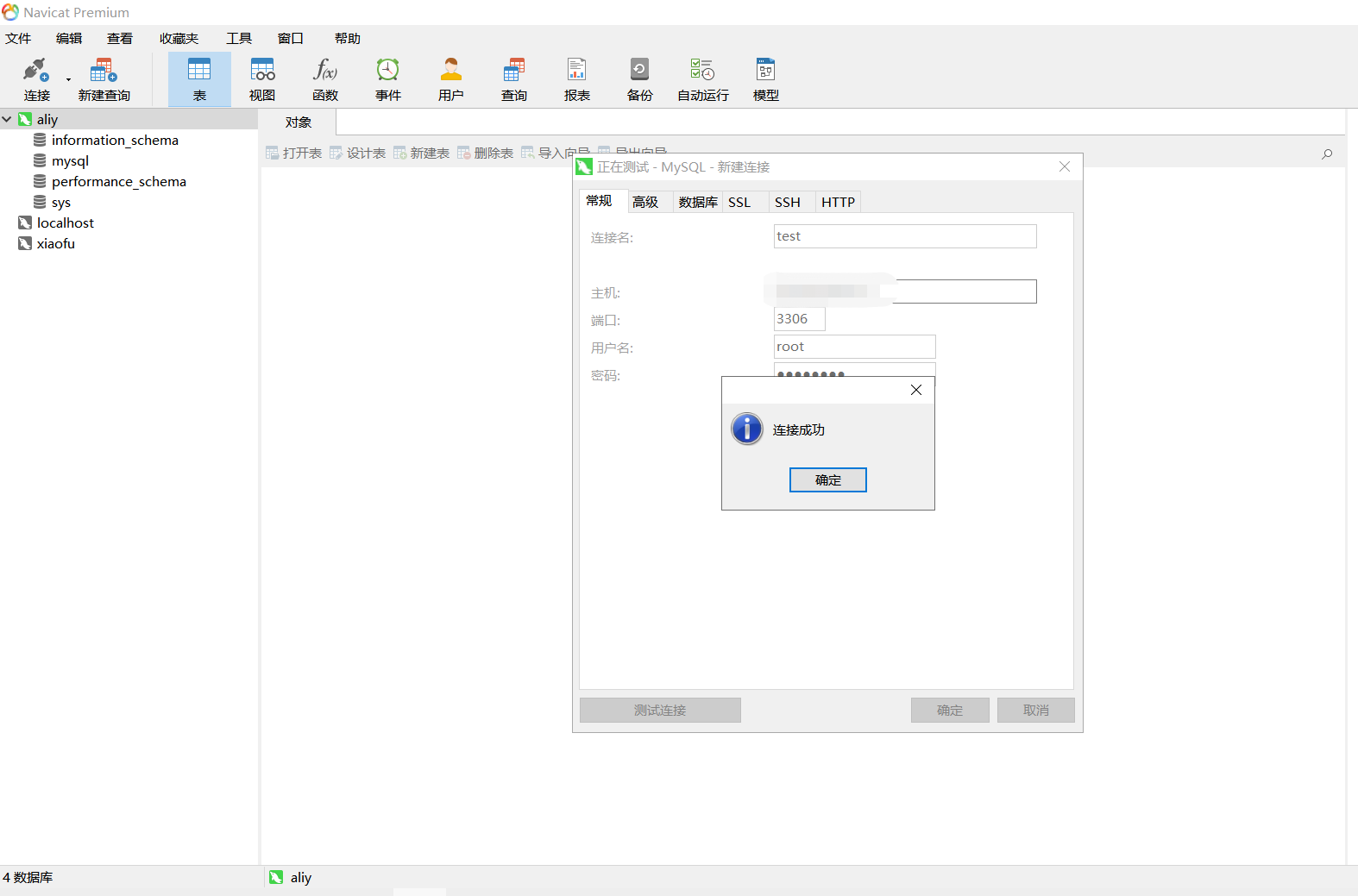
Task: Click Test Connection (测试连接) button
Action: 660,710
